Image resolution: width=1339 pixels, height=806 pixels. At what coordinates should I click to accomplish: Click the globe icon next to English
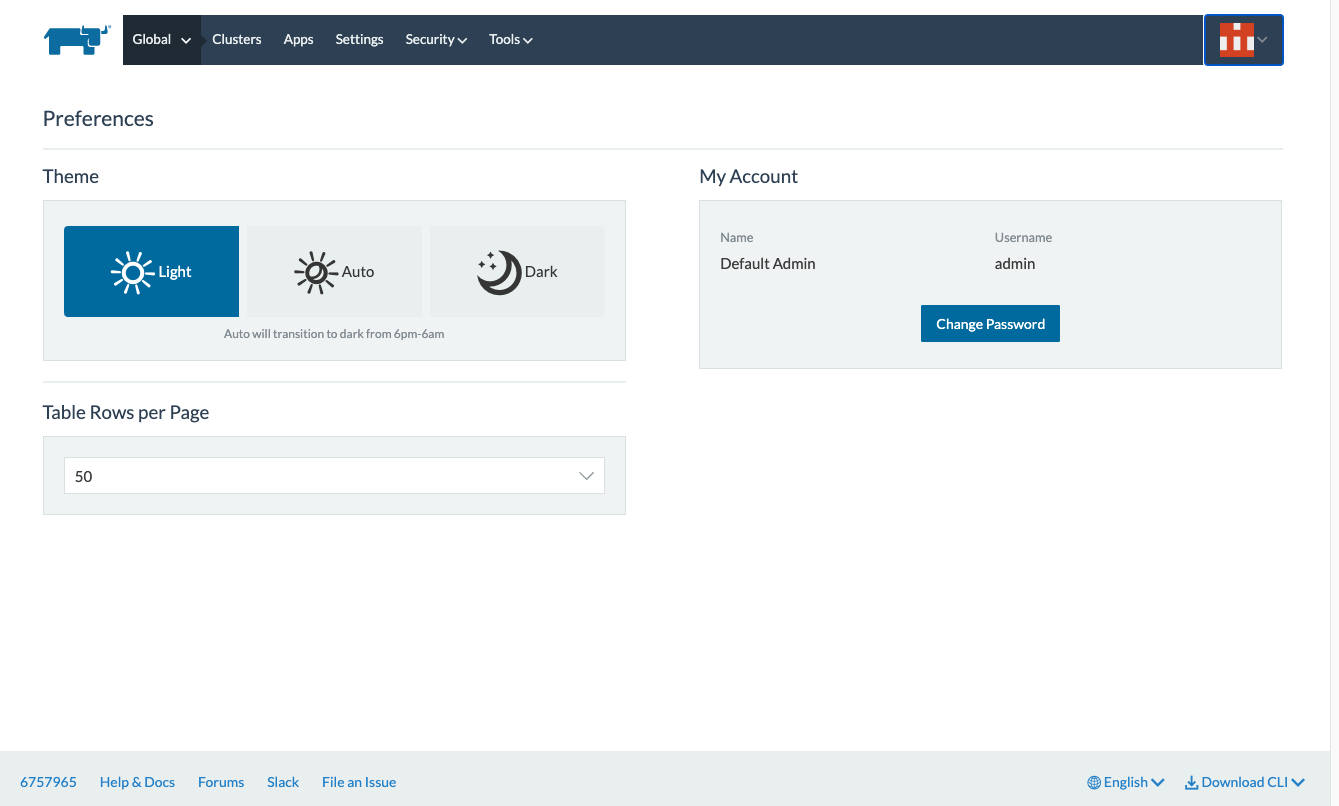(1094, 782)
